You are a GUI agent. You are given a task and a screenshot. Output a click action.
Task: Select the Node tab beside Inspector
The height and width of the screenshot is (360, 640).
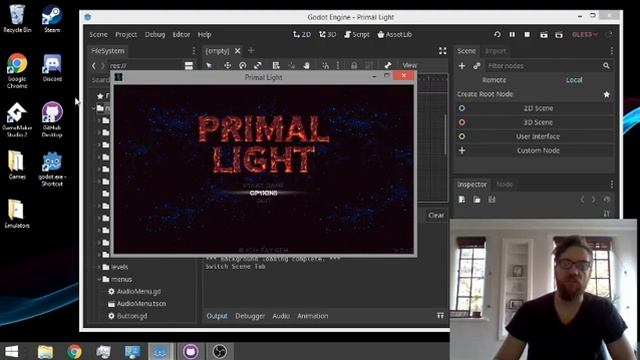504,184
